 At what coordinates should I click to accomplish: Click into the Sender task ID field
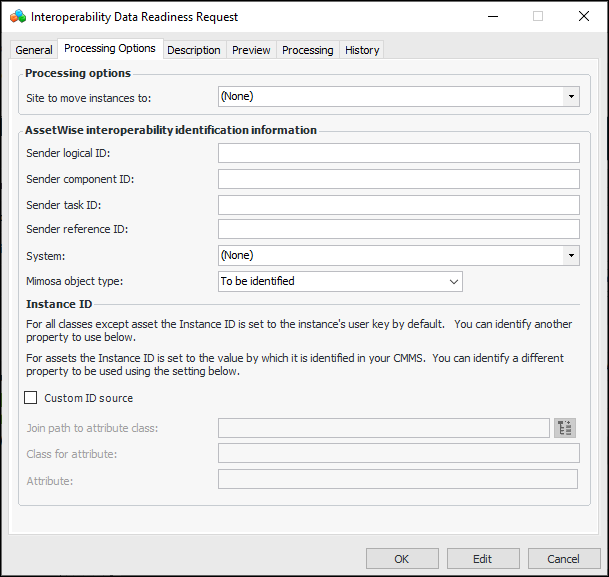(x=398, y=205)
